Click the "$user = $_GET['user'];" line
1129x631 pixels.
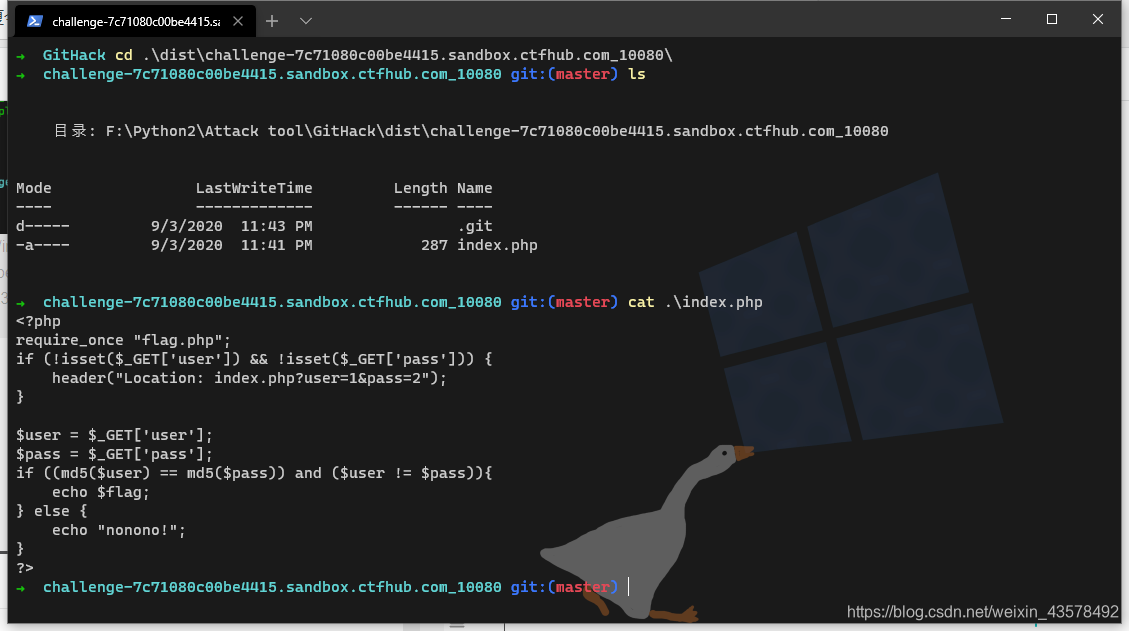tap(114, 435)
